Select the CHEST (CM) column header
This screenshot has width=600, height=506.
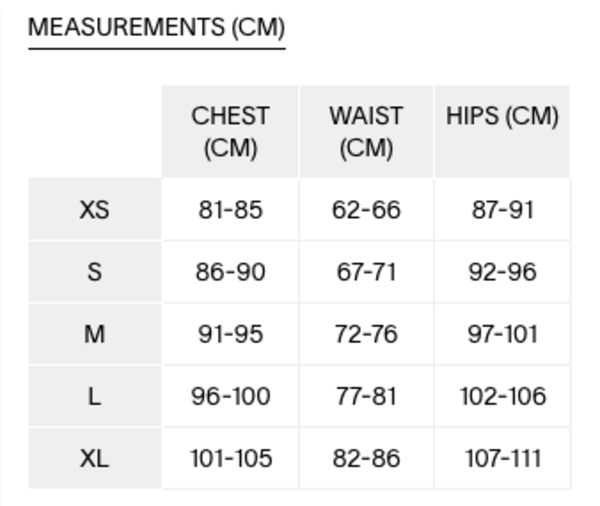[x=230, y=132]
